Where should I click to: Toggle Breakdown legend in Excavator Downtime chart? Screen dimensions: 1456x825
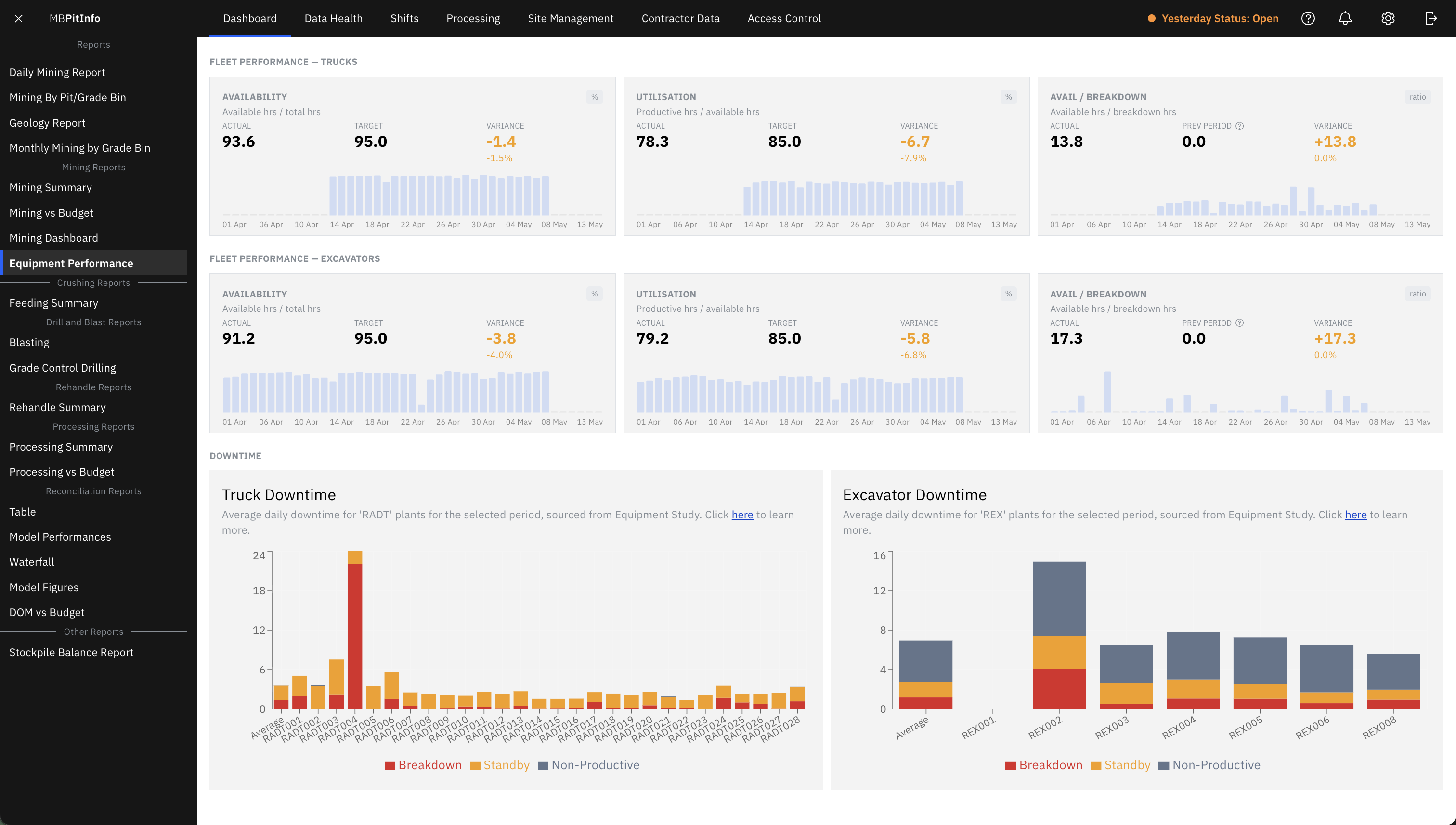[1043, 765]
